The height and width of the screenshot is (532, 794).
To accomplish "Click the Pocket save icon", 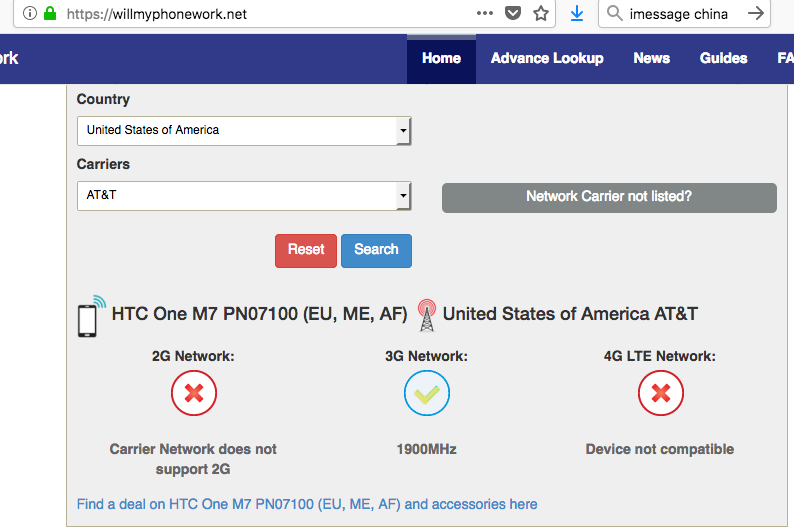I will (513, 14).
